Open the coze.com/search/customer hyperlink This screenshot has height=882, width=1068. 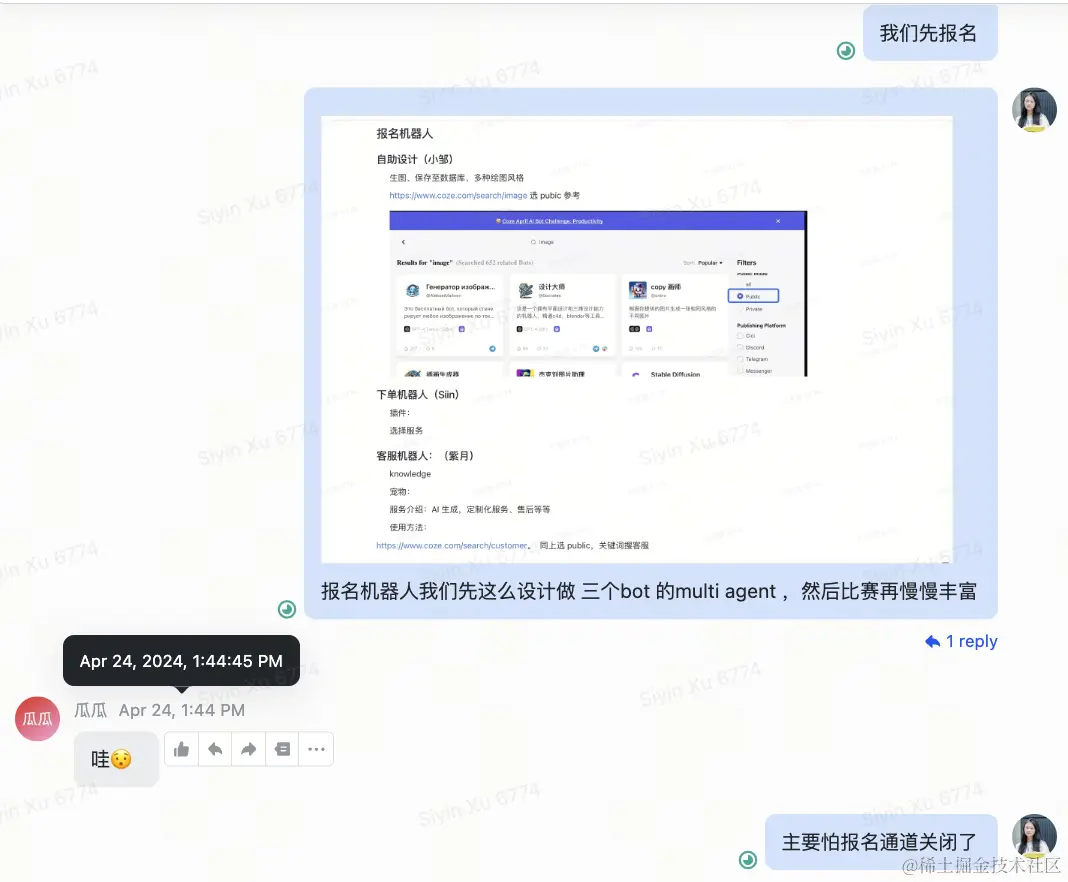448,546
